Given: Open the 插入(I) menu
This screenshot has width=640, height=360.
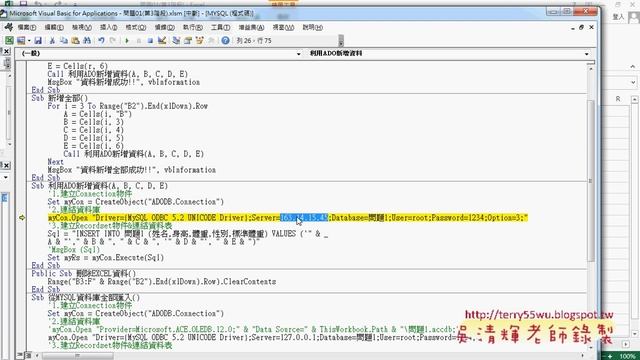Looking at the screenshot, I should click(109, 27).
